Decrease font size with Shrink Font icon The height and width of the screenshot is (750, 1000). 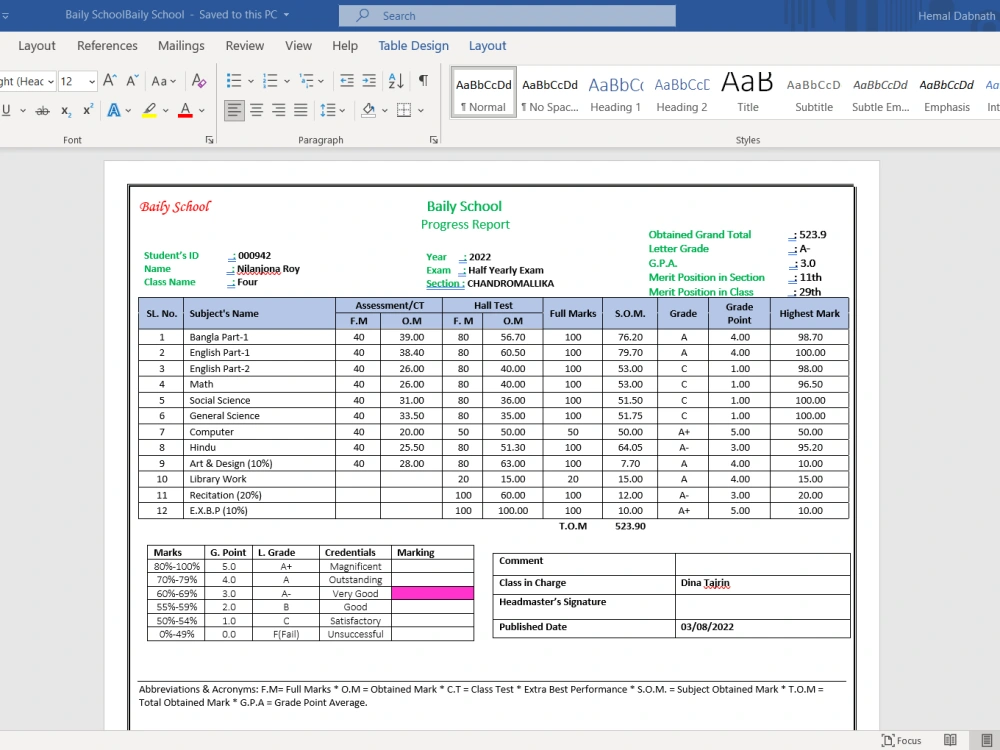click(x=132, y=80)
